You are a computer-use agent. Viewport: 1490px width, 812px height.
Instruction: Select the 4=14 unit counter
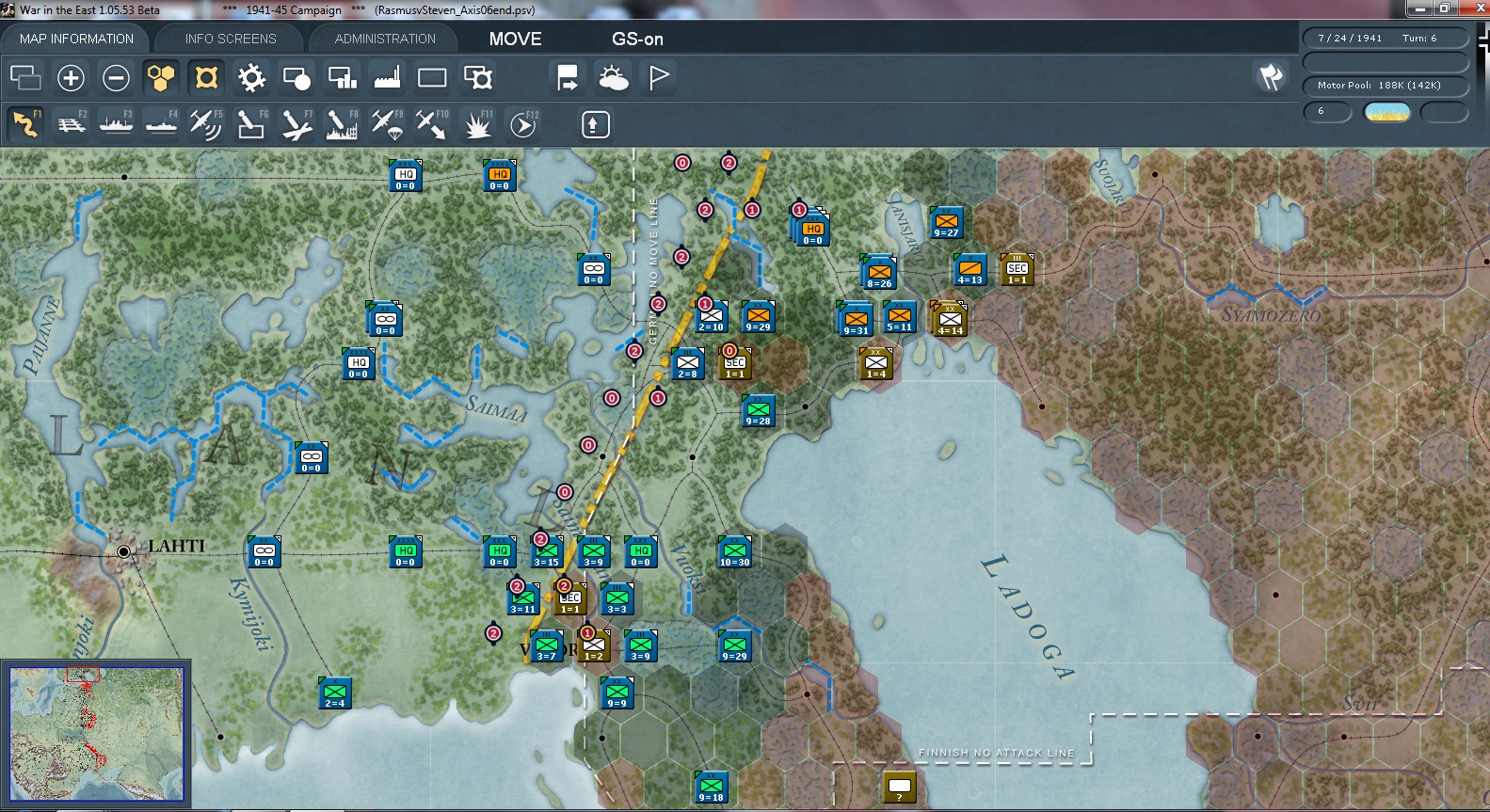tap(951, 320)
